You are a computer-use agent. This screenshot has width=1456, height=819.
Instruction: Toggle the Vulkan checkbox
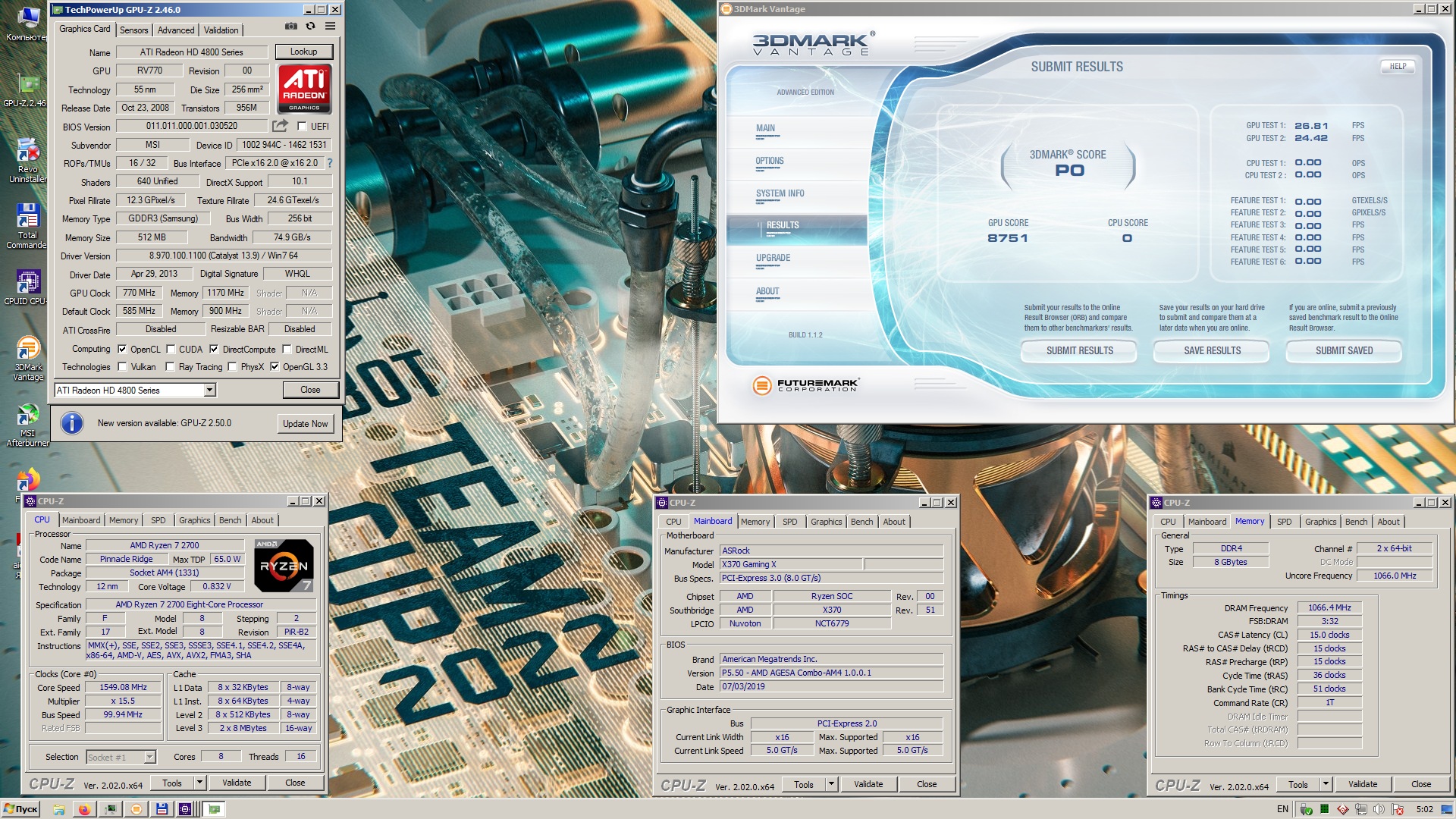click(122, 367)
